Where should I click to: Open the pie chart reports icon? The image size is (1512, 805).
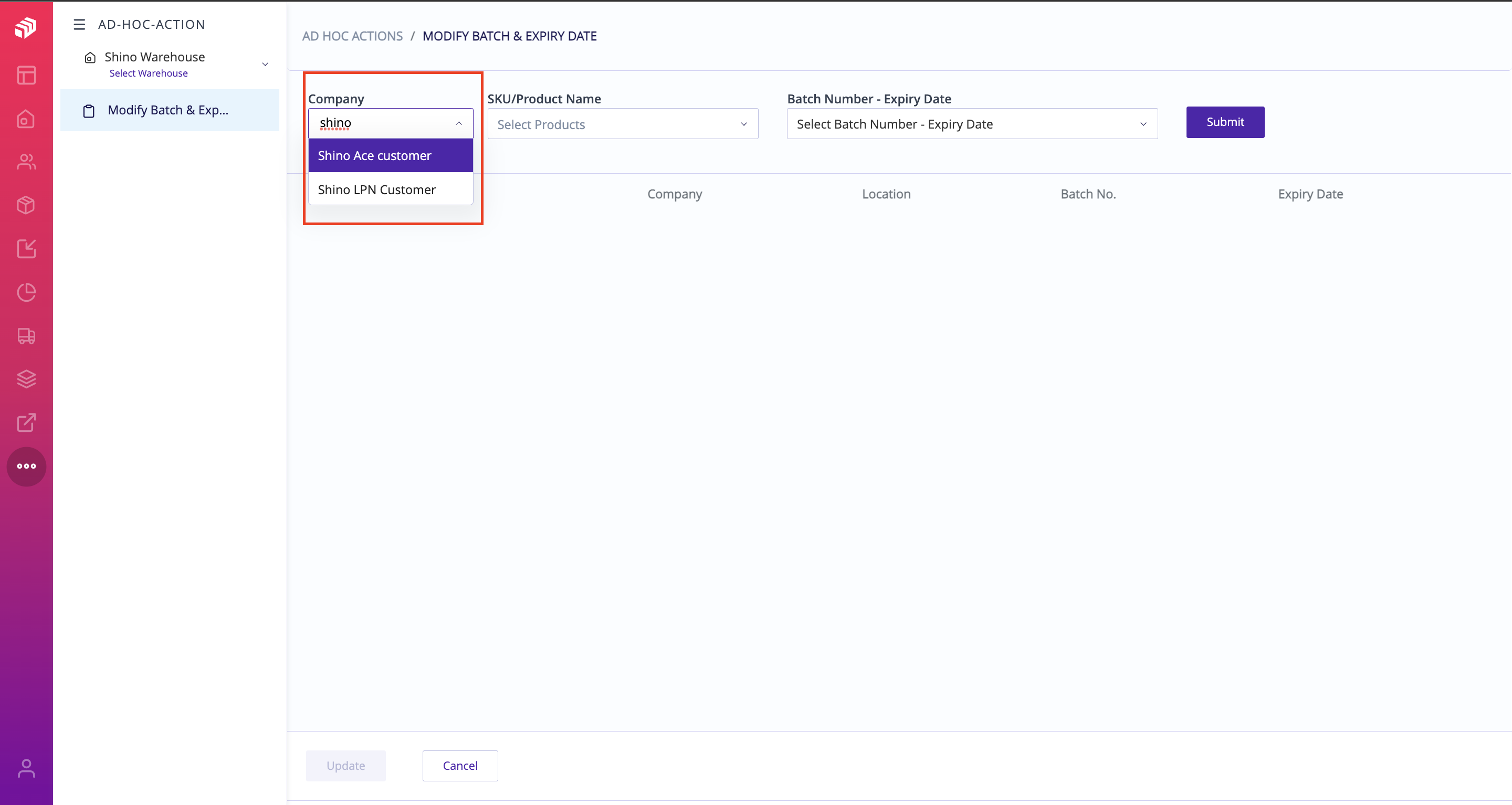26,292
